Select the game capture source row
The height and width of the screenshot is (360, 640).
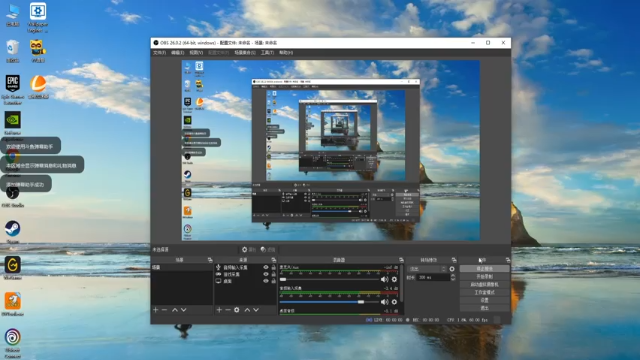pos(246,274)
